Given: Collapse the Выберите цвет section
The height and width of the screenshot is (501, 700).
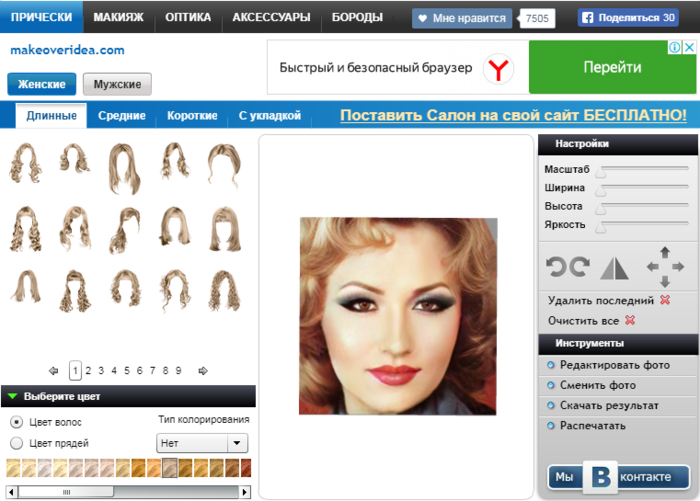Looking at the screenshot, I should point(12,396).
